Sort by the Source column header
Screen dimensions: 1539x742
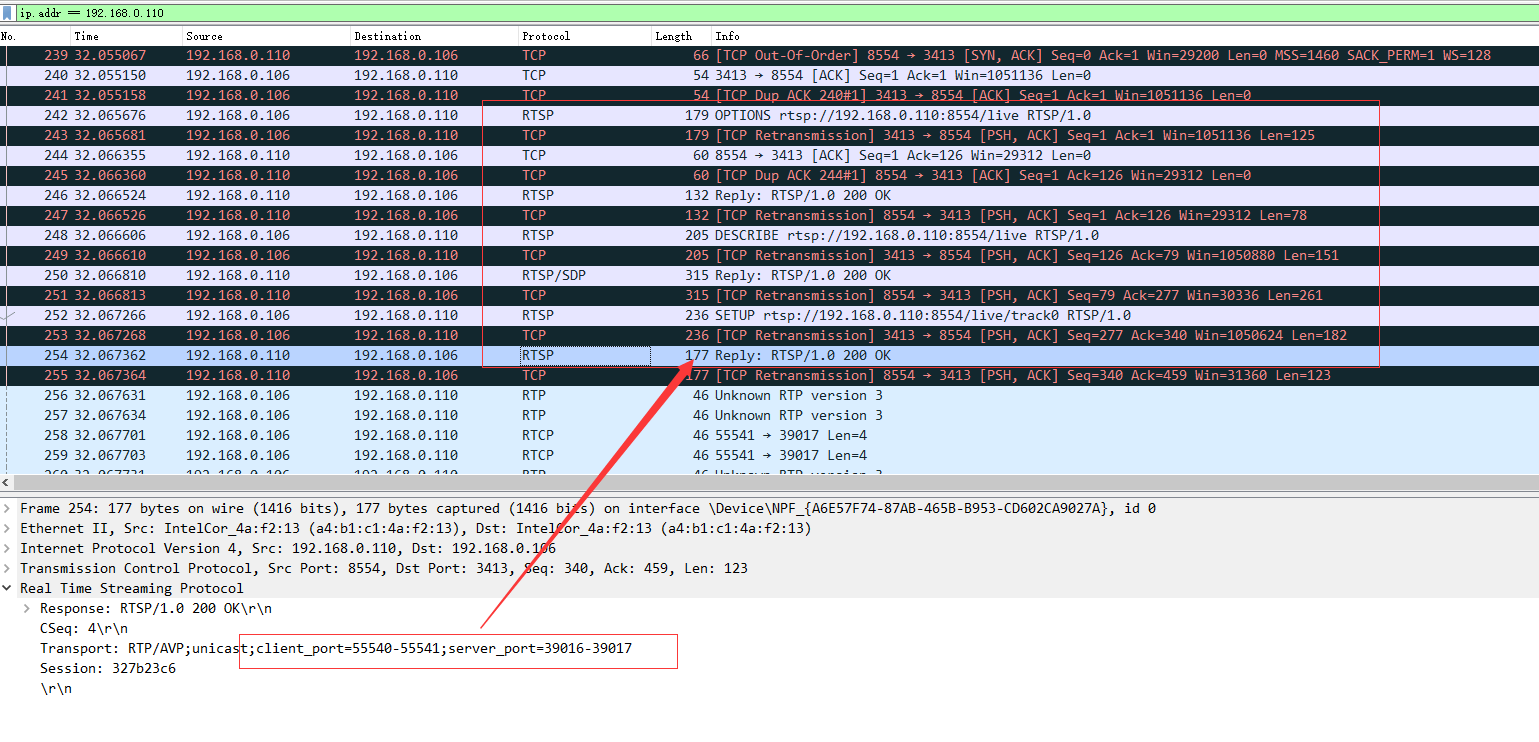[x=266, y=36]
